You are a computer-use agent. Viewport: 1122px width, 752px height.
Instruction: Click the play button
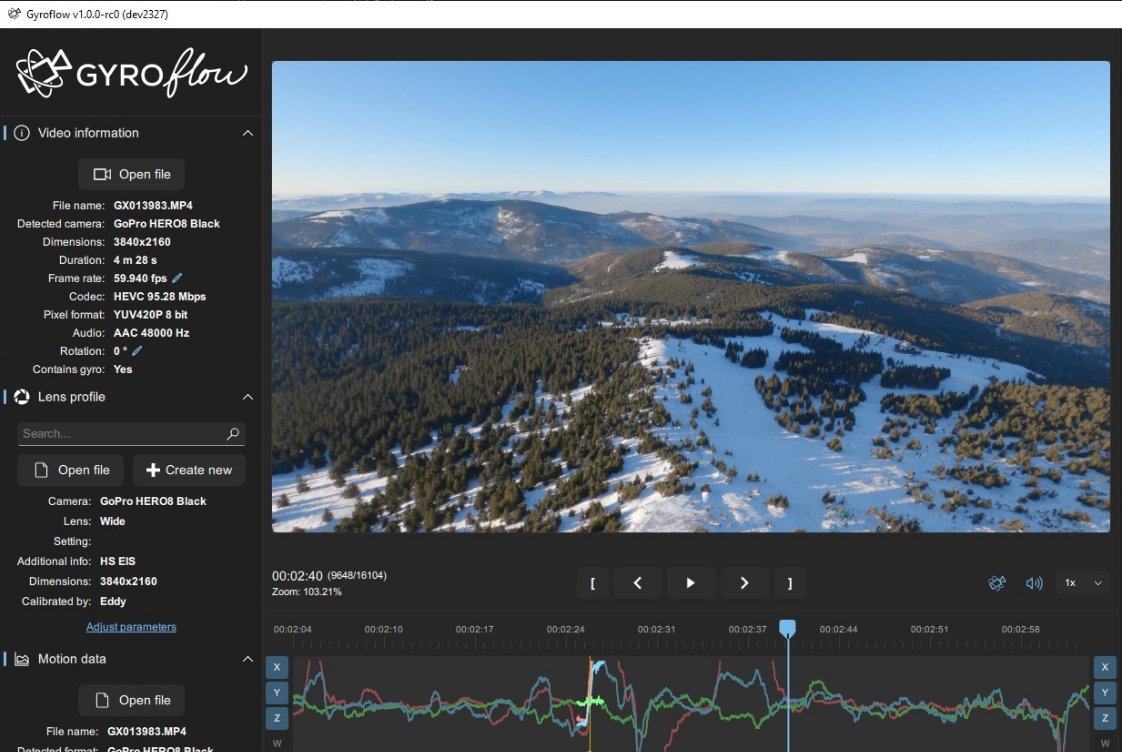click(690, 583)
